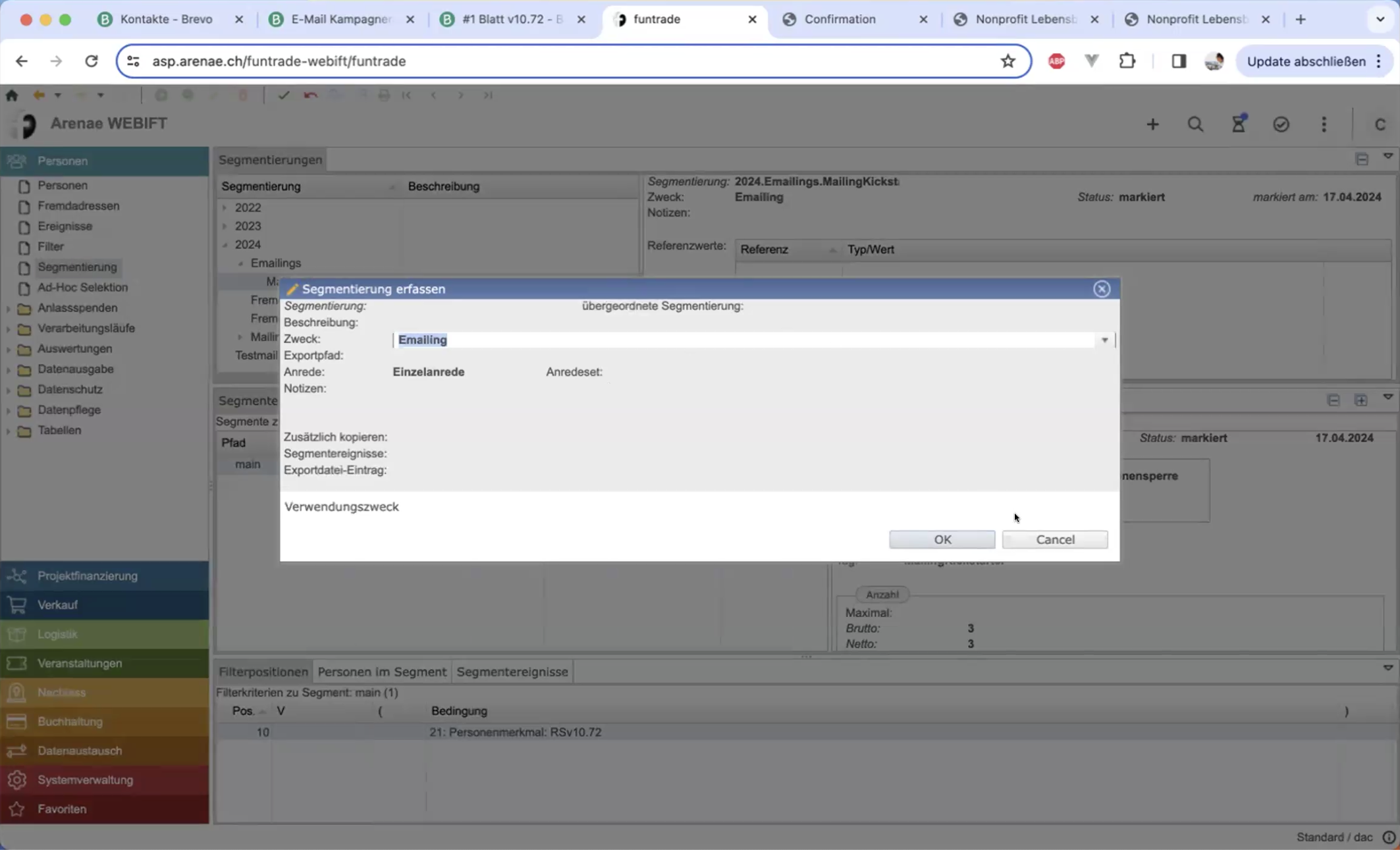Click the plus icon in Arenae header
Viewport: 1400px width, 850px height.
(x=1152, y=124)
